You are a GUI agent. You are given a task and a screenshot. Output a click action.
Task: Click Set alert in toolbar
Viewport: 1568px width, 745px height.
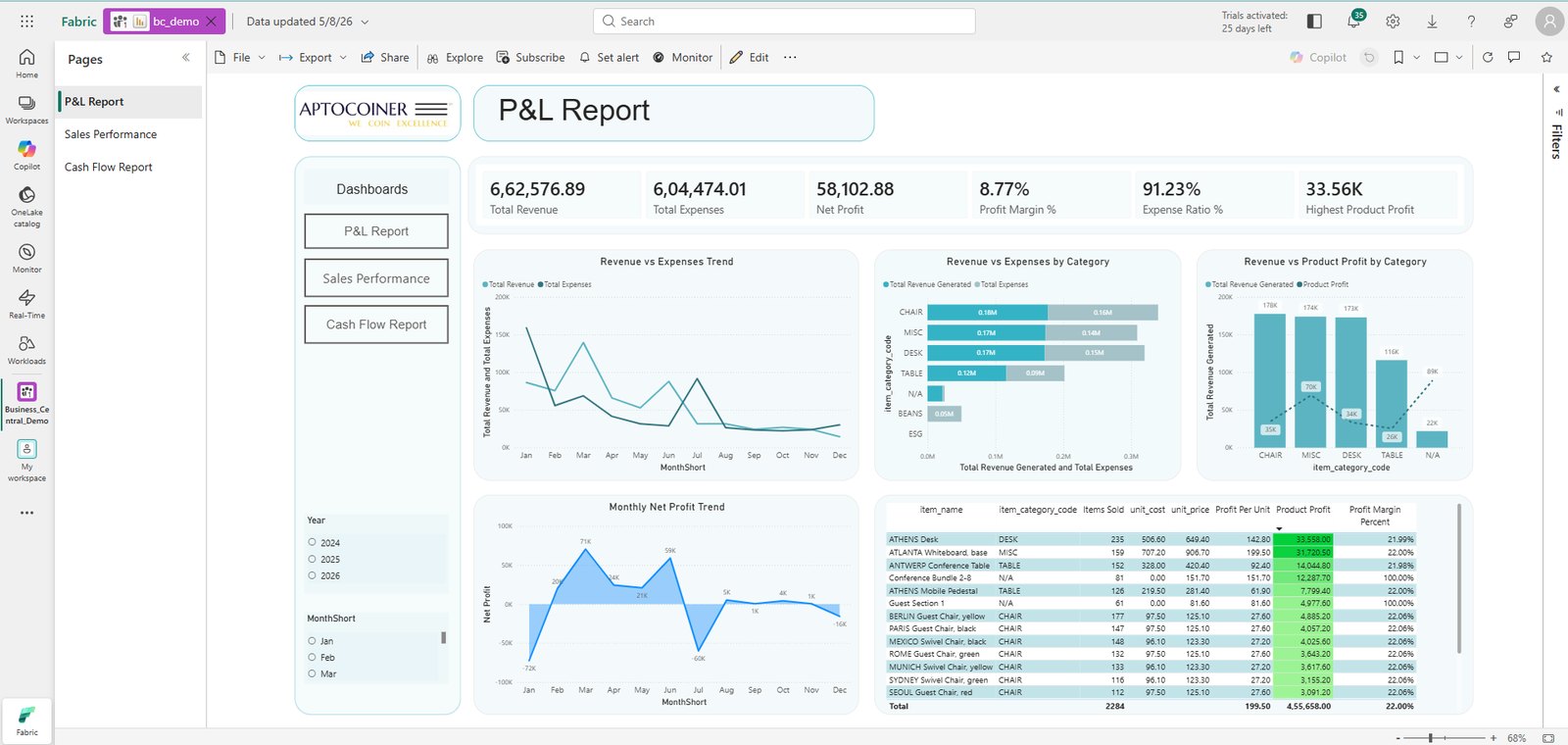click(609, 57)
